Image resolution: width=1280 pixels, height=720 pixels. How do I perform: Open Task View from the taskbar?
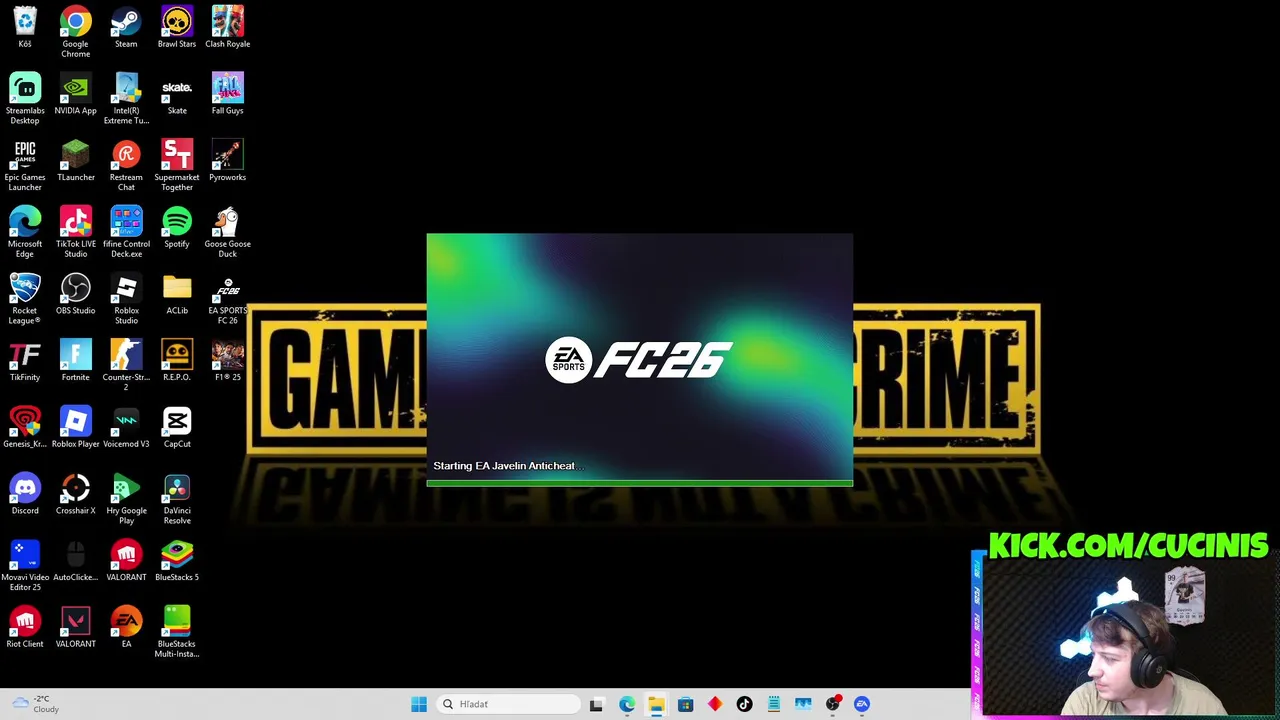597,704
